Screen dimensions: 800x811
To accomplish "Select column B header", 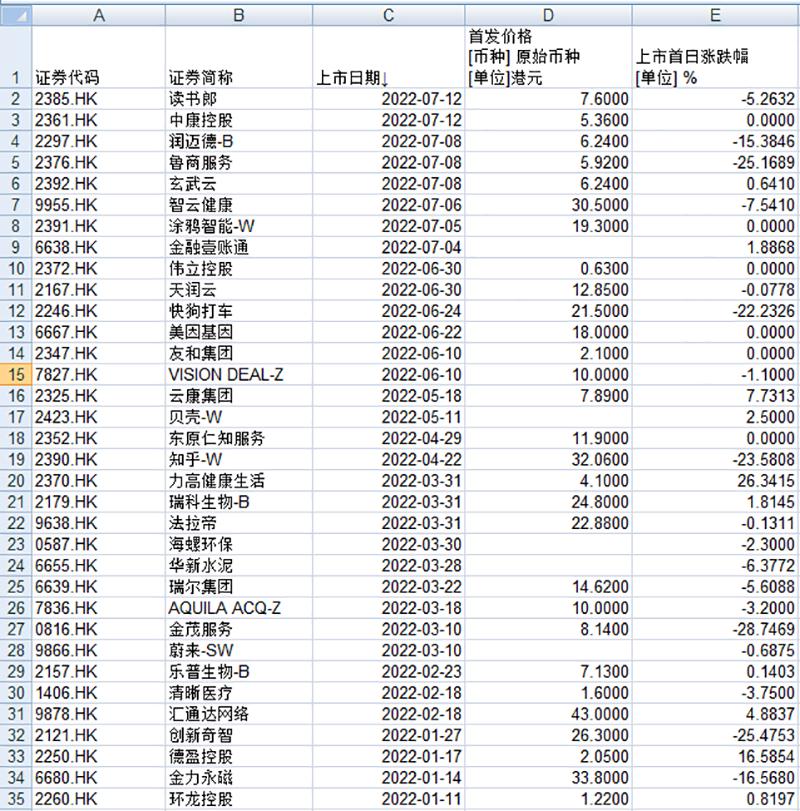I will pyautogui.click(x=239, y=16).
